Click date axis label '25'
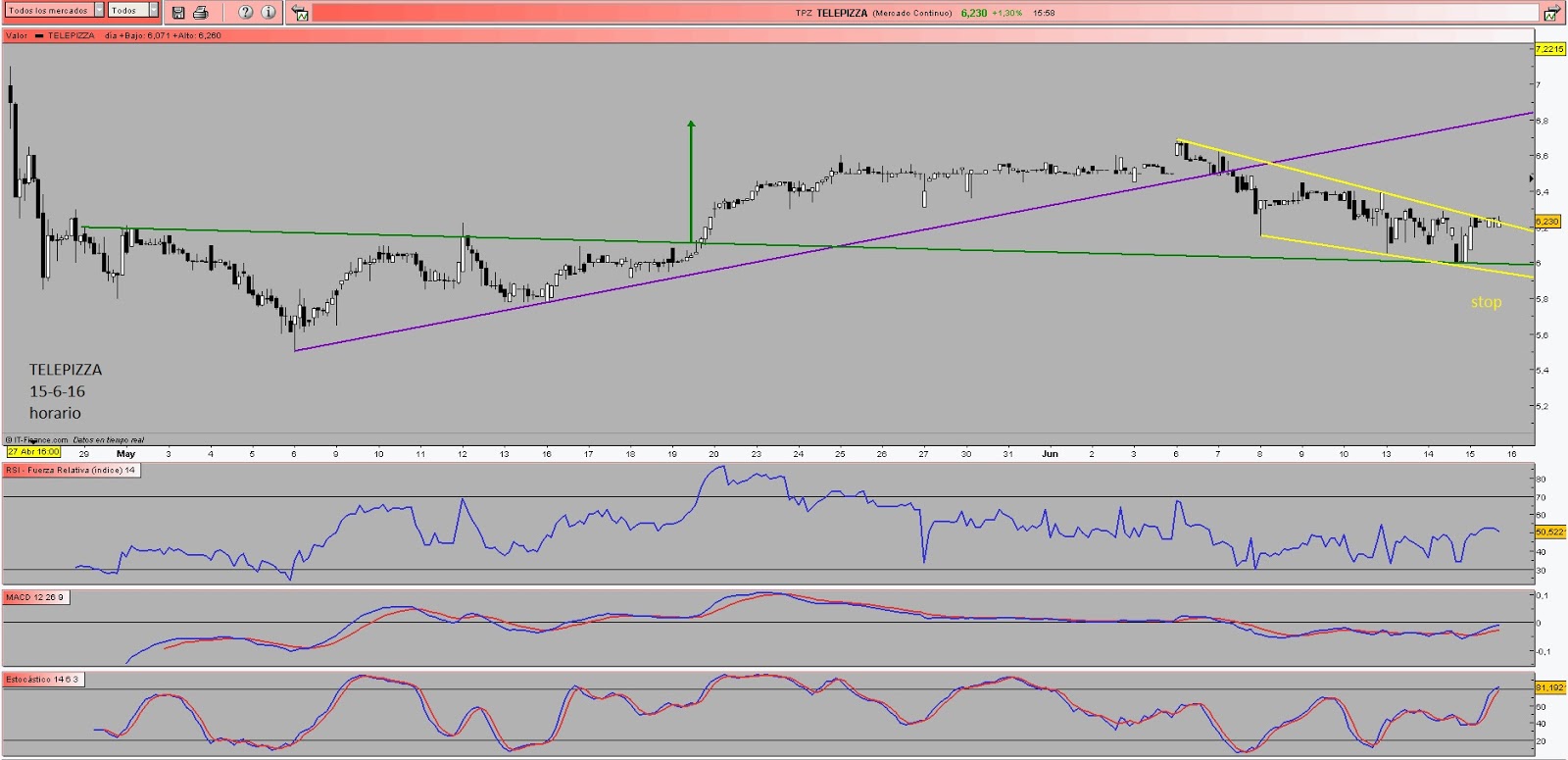The height and width of the screenshot is (760, 1568). (x=840, y=454)
